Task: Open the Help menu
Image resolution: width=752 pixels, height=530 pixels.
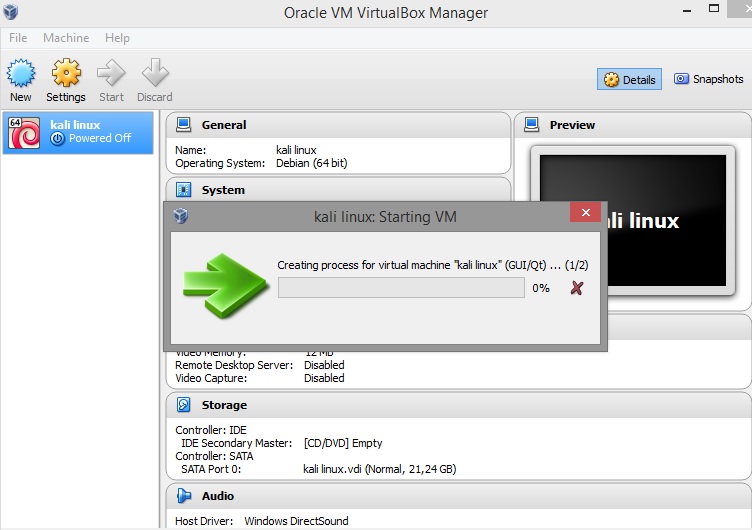Action: (x=118, y=38)
